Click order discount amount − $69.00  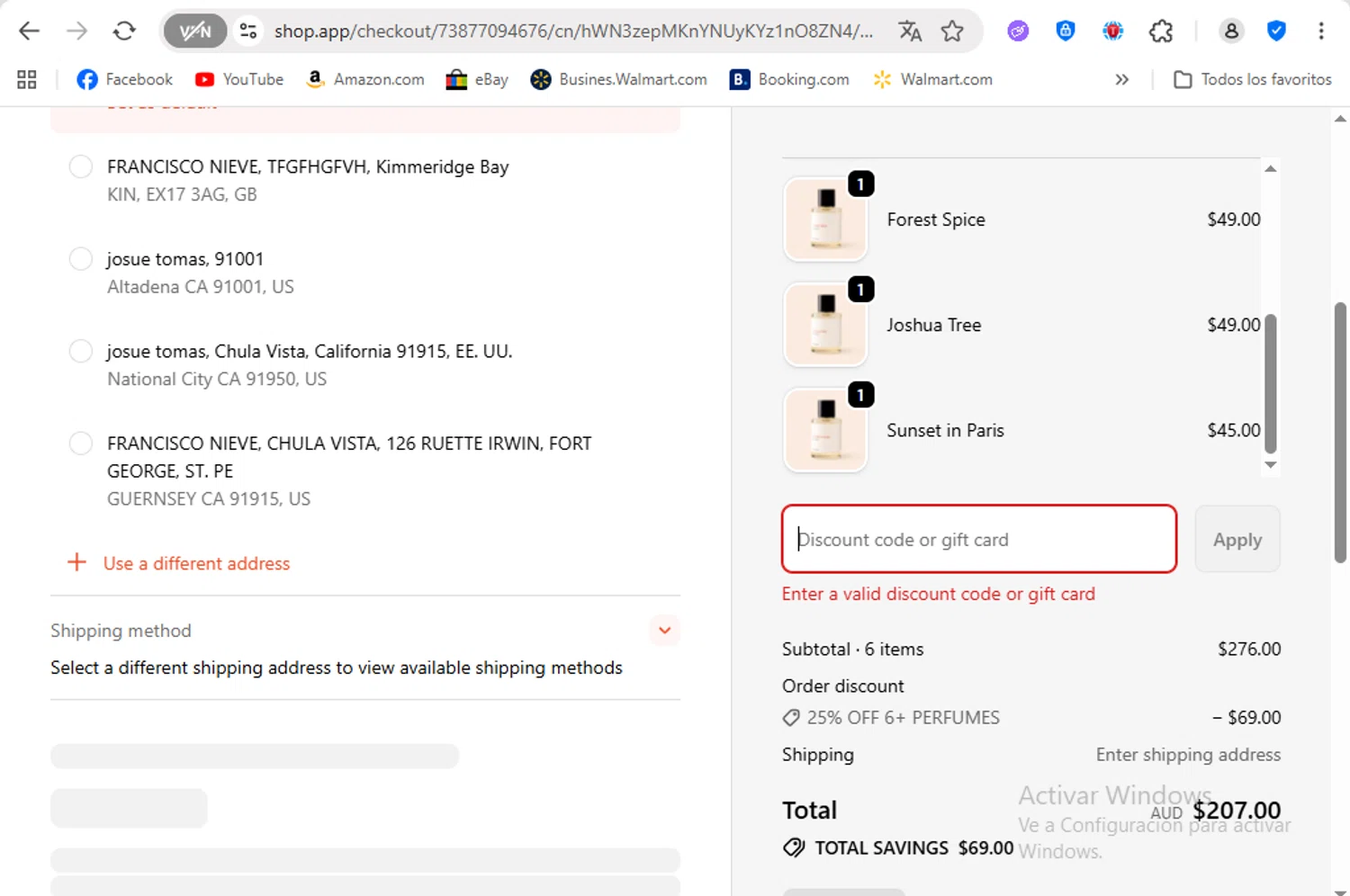(x=1246, y=718)
